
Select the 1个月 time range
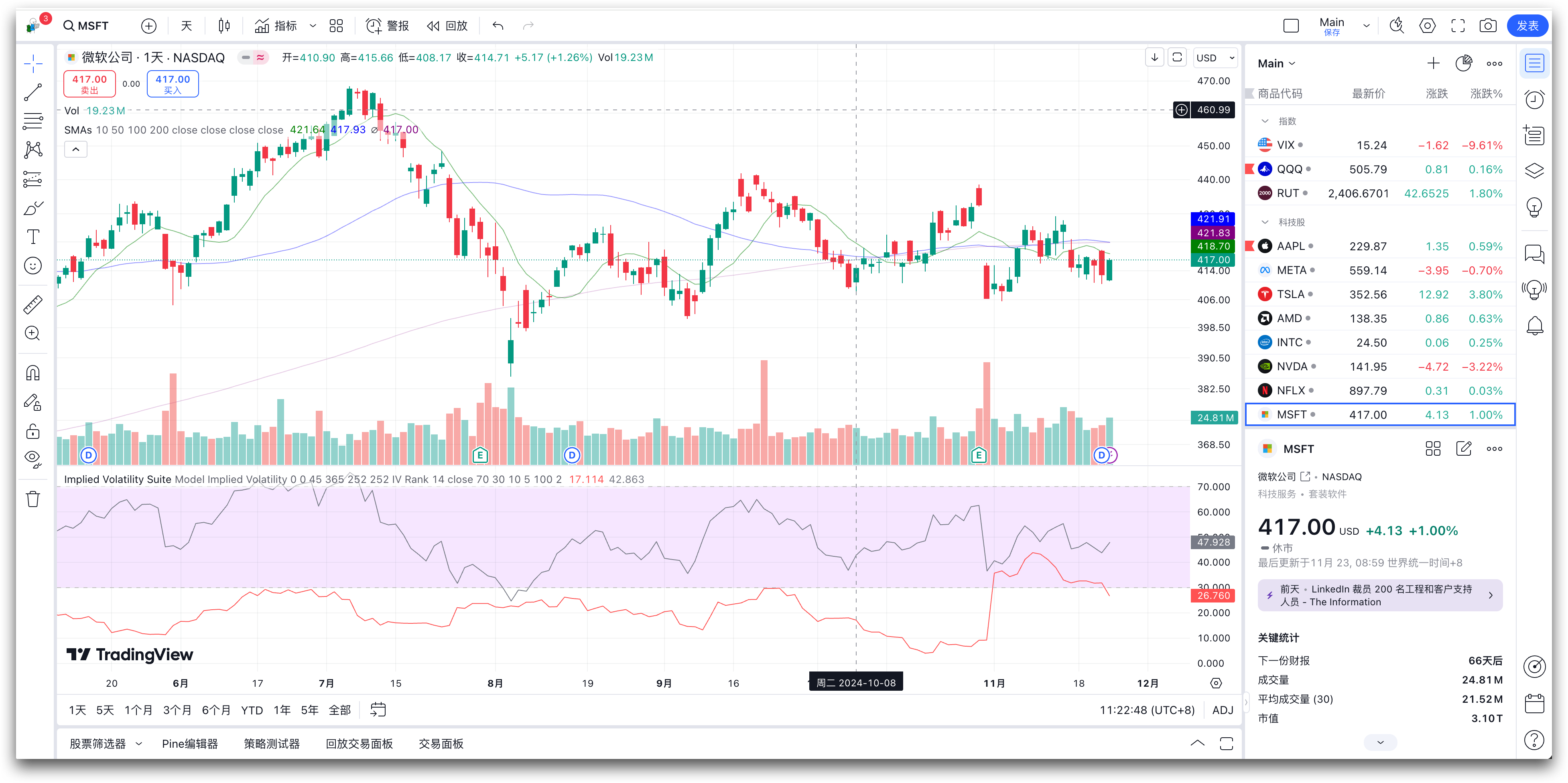(138, 710)
